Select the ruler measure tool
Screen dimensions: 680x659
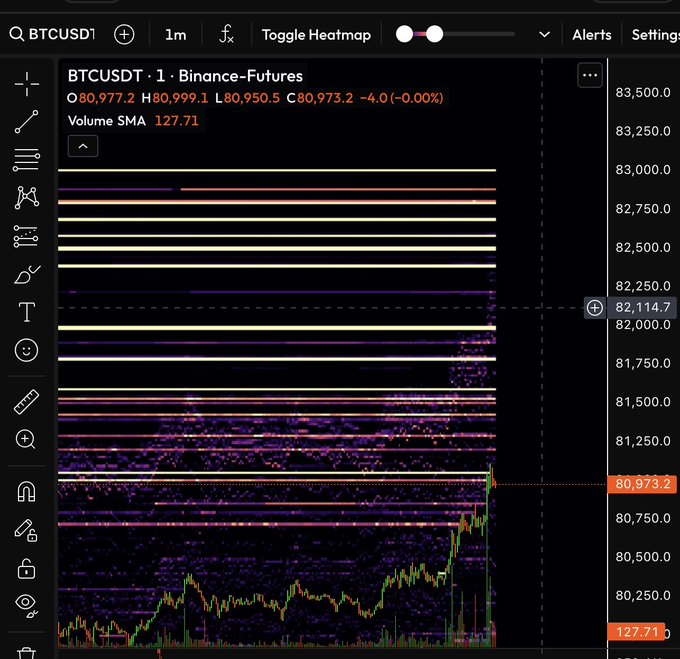point(26,401)
